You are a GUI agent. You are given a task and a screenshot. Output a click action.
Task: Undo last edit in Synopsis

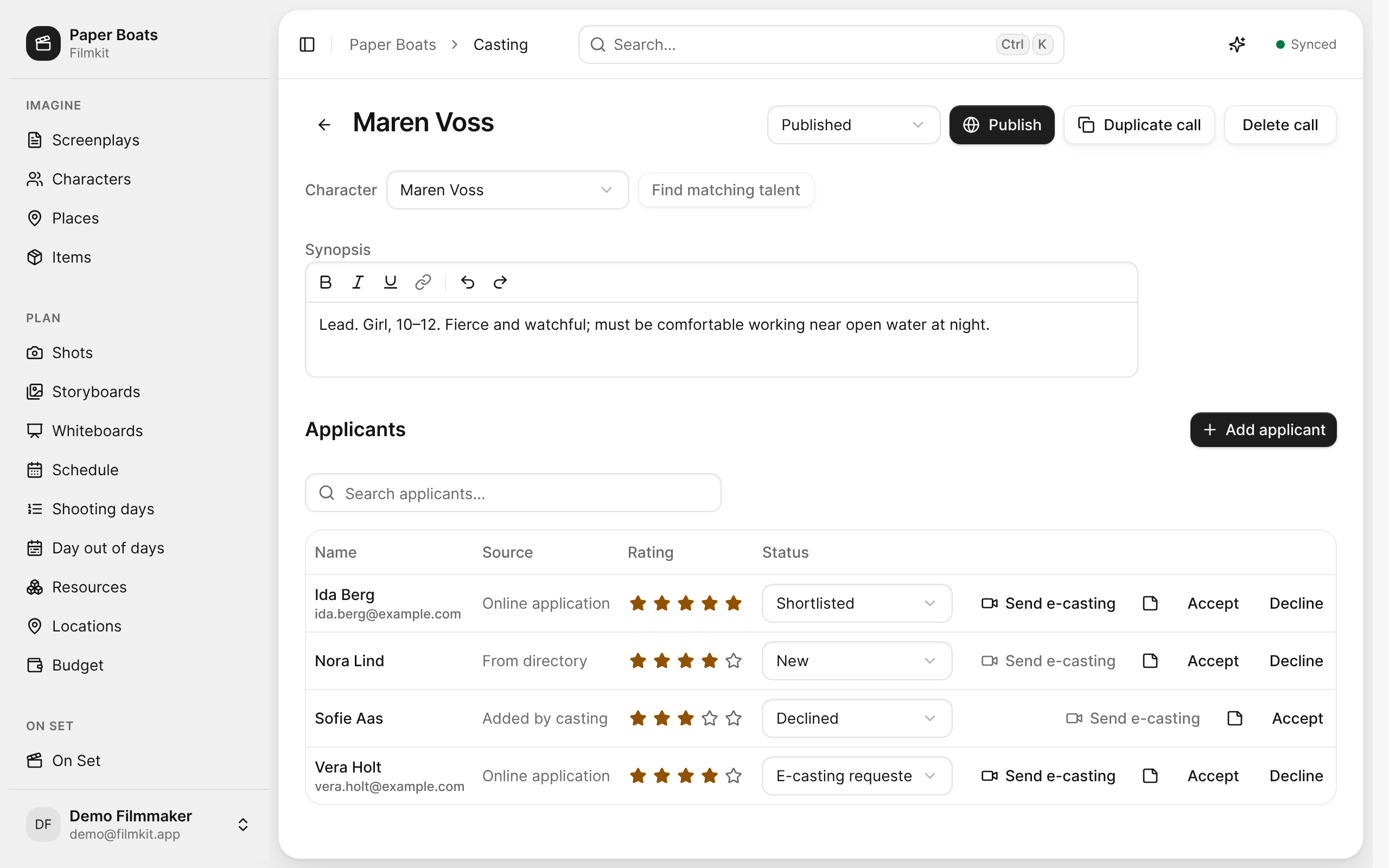[468, 282]
